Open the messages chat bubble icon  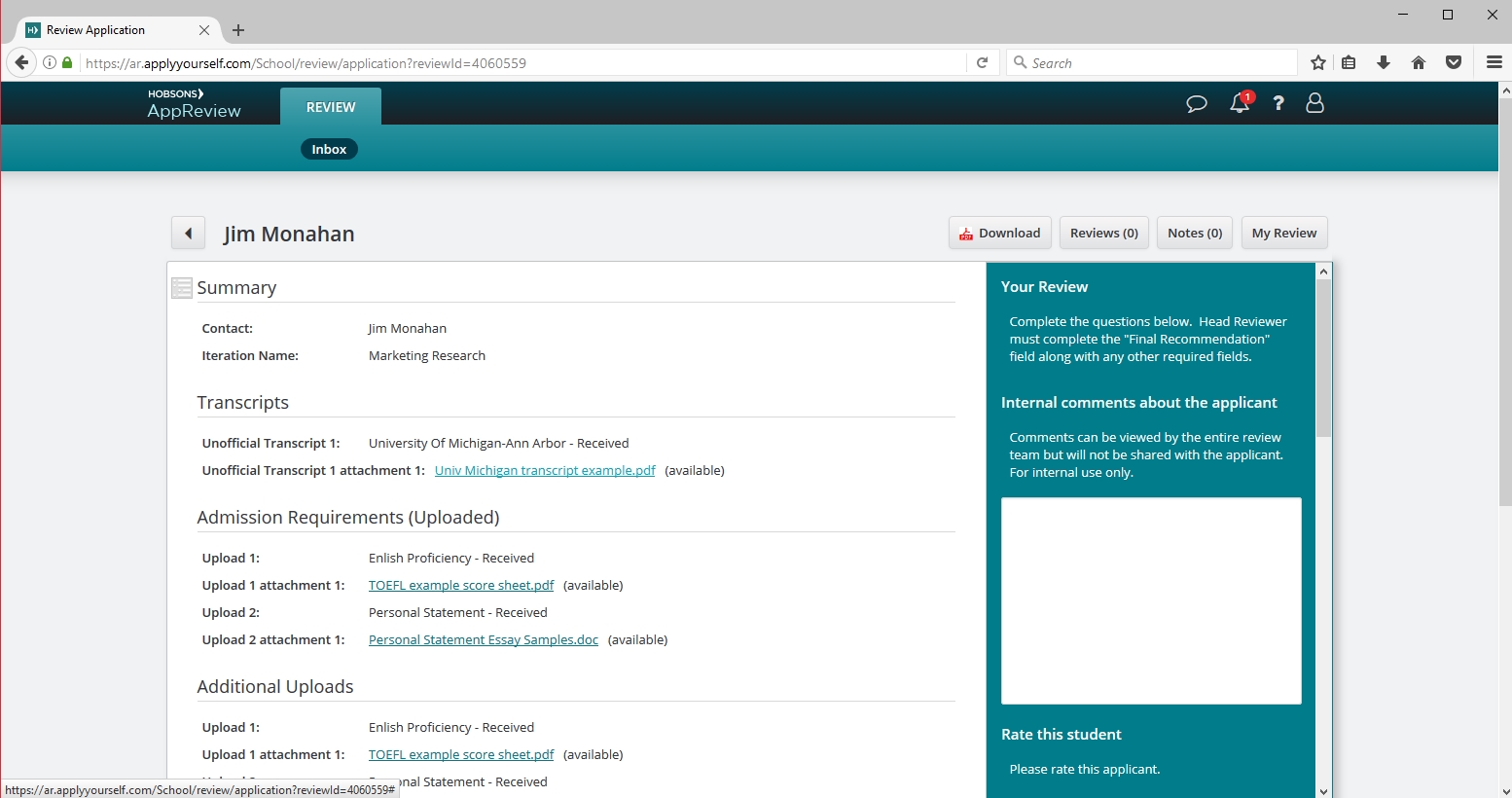[x=1197, y=103]
